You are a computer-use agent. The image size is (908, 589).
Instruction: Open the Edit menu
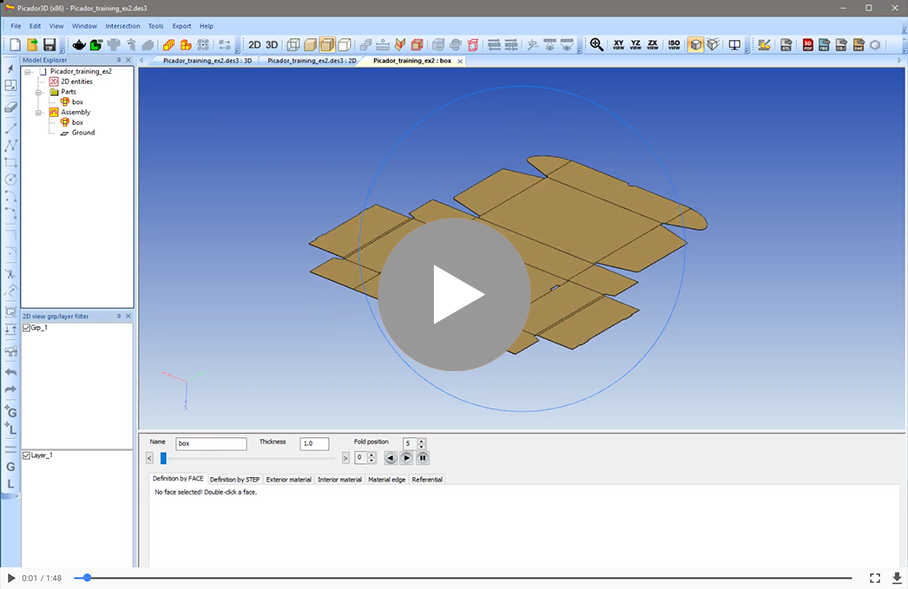tap(35, 26)
